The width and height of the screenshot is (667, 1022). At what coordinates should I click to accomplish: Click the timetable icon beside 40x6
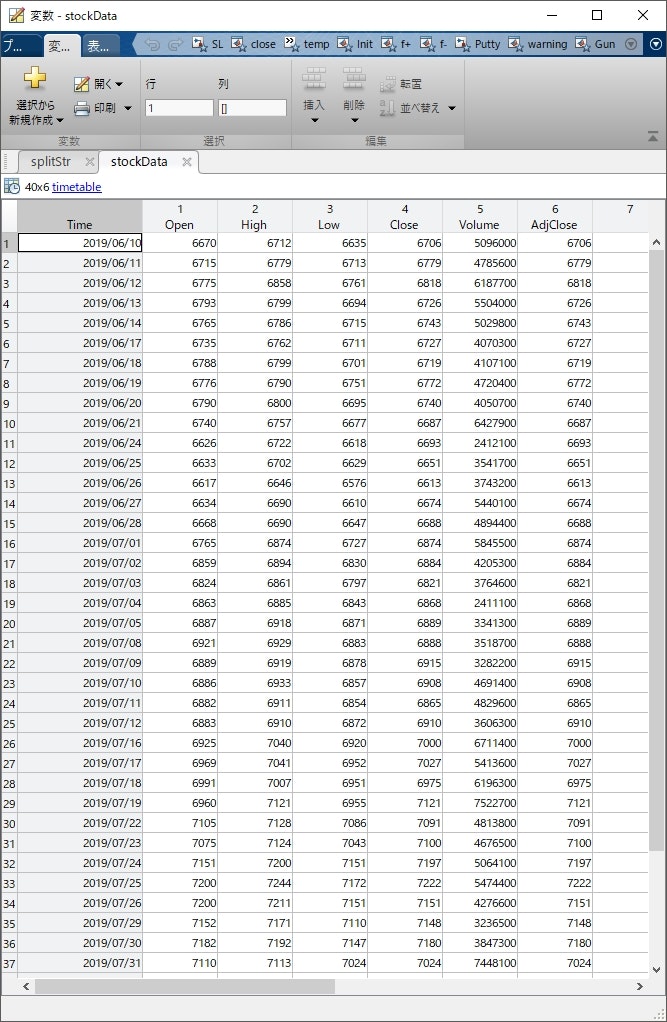coord(12,186)
